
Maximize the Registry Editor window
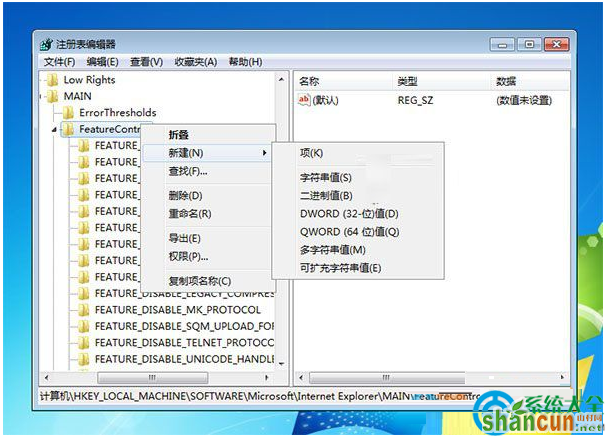(529, 45)
